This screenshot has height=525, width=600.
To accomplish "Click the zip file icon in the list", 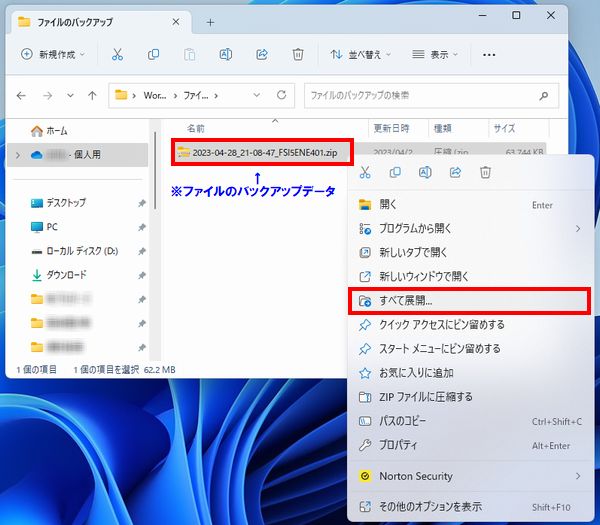I will pyautogui.click(x=183, y=152).
